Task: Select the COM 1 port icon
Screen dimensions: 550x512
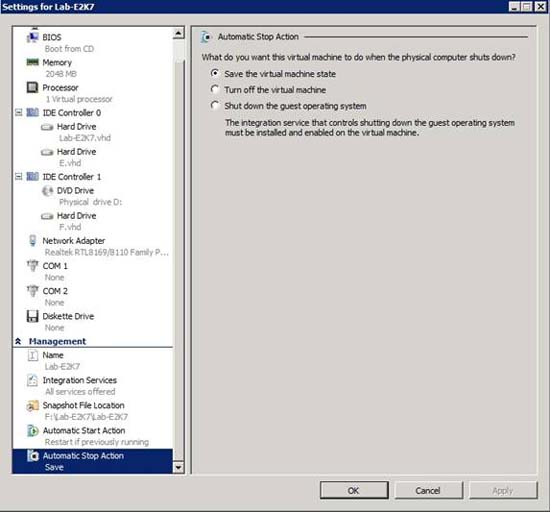Action: [33, 265]
